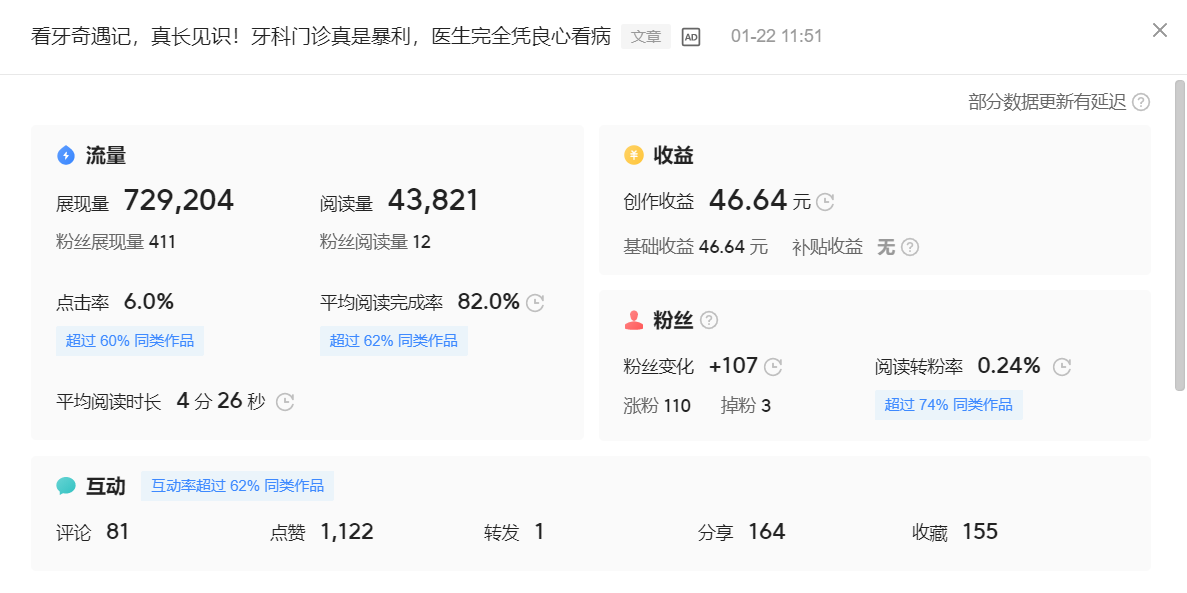Refresh 平均阅读时长 via its clock icon
The image size is (1187, 593).
(284, 402)
